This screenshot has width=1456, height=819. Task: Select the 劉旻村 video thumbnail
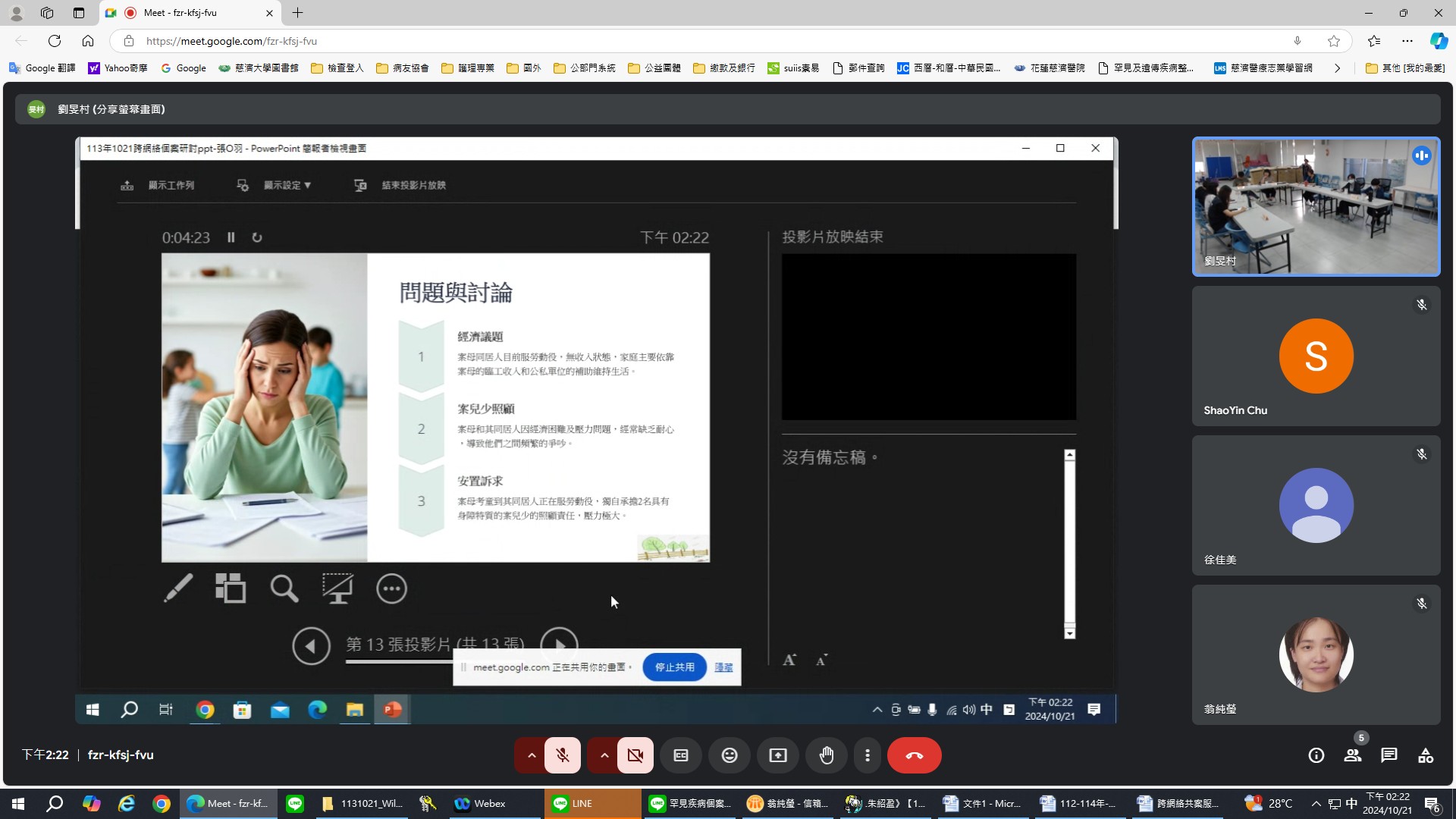(1316, 206)
